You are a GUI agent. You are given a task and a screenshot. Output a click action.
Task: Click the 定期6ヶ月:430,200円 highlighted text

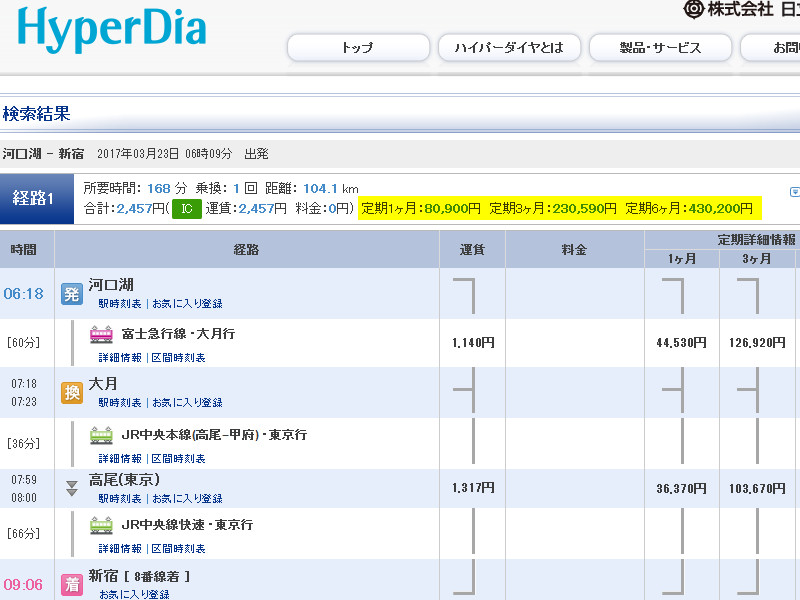689,208
